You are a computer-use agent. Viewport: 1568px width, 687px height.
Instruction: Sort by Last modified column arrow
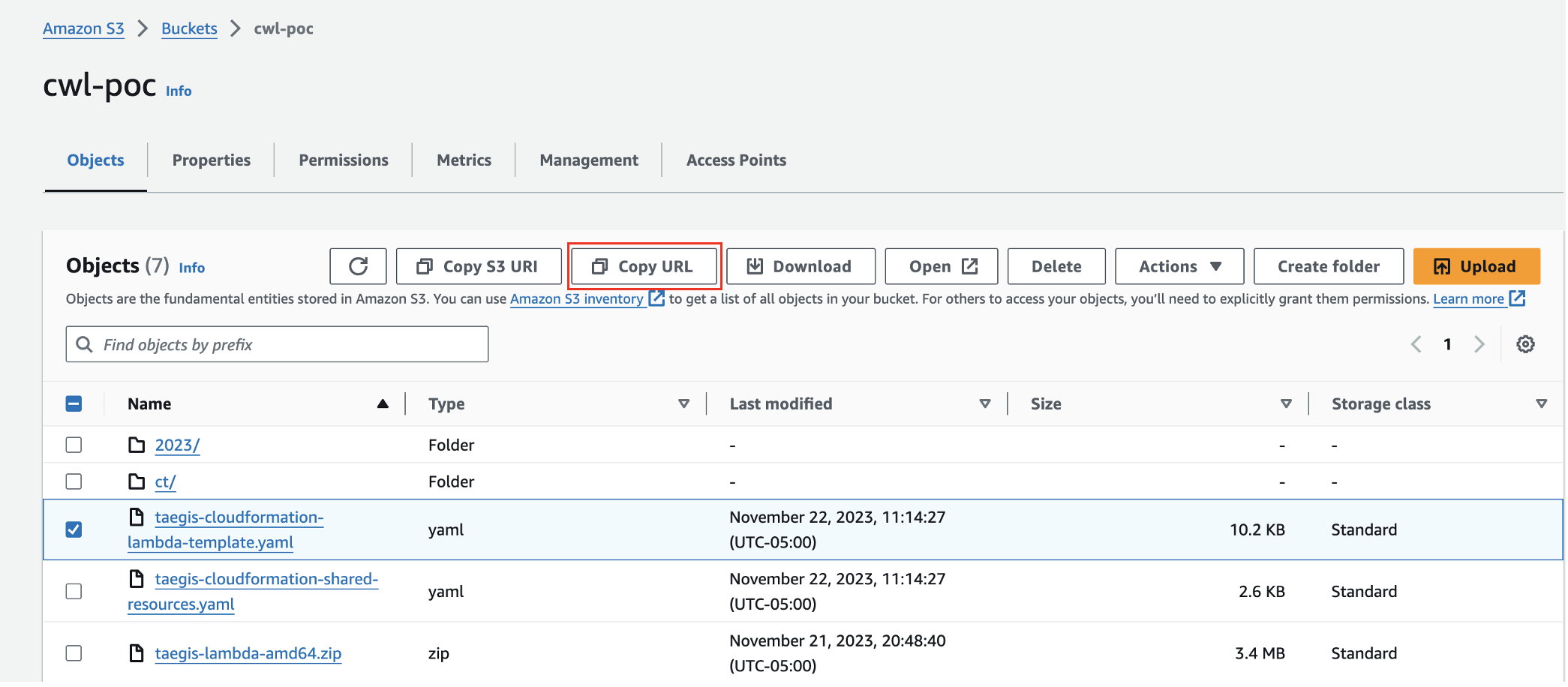(x=985, y=403)
